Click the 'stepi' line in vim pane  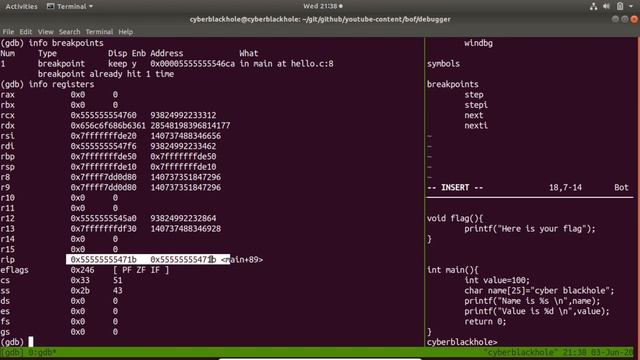476,105
